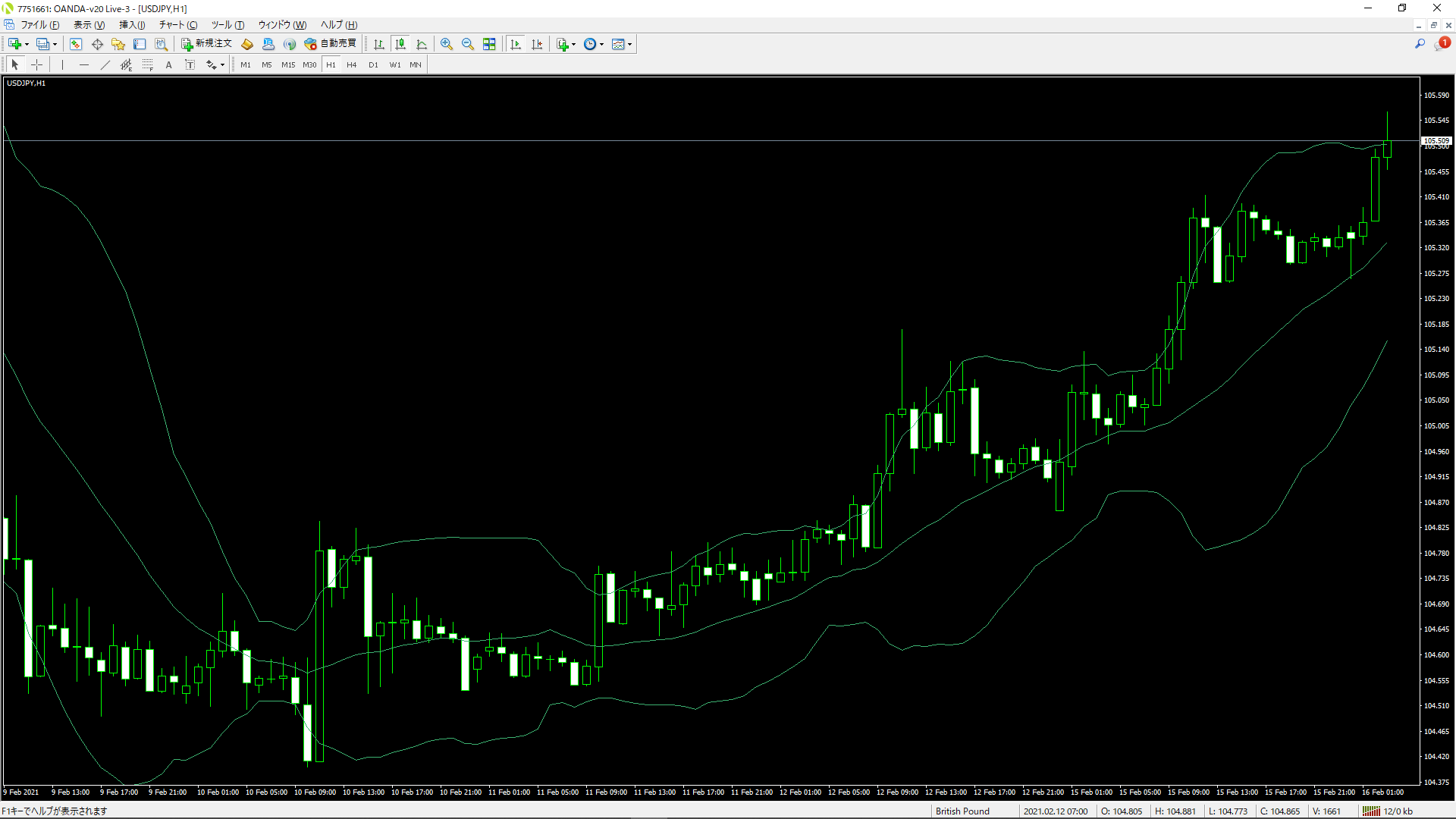Image resolution: width=1456 pixels, height=819 pixels.
Task: Click the British Pound profile status
Action: coord(962,811)
